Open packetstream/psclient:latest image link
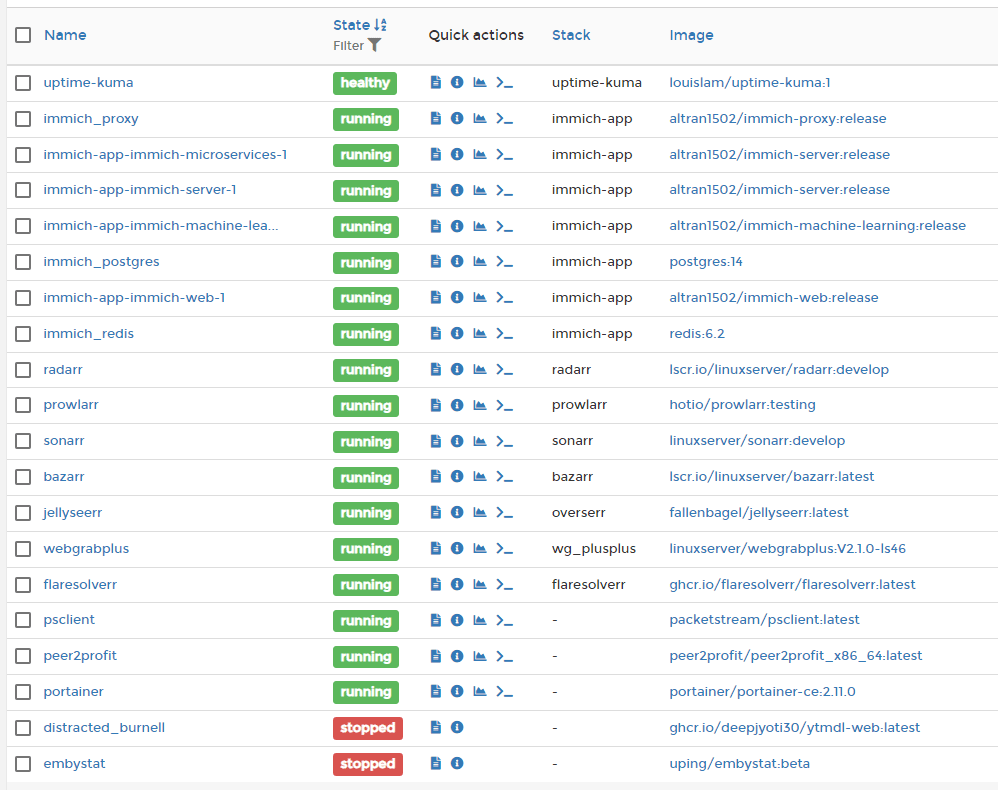 pos(764,620)
